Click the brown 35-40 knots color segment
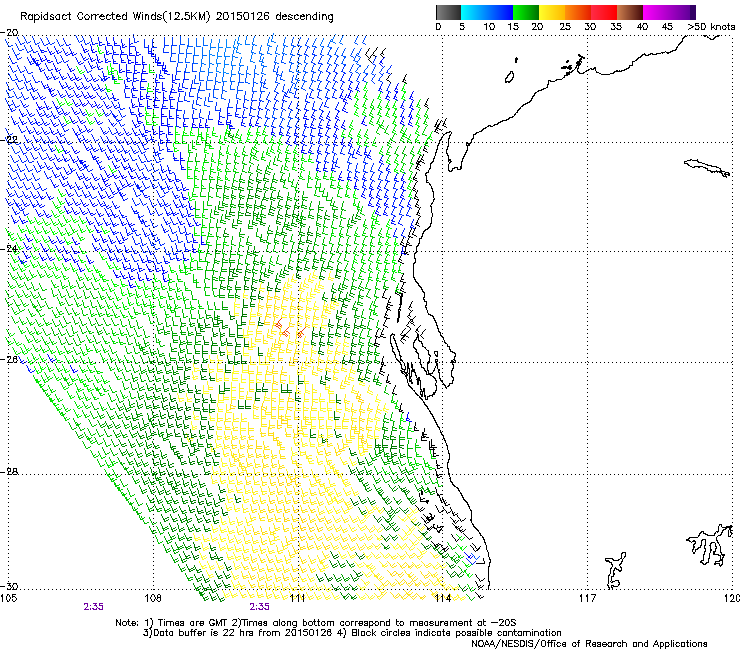Image resolution: width=740 pixels, height=650 pixels. pyautogui.click(x=629, y=13)
